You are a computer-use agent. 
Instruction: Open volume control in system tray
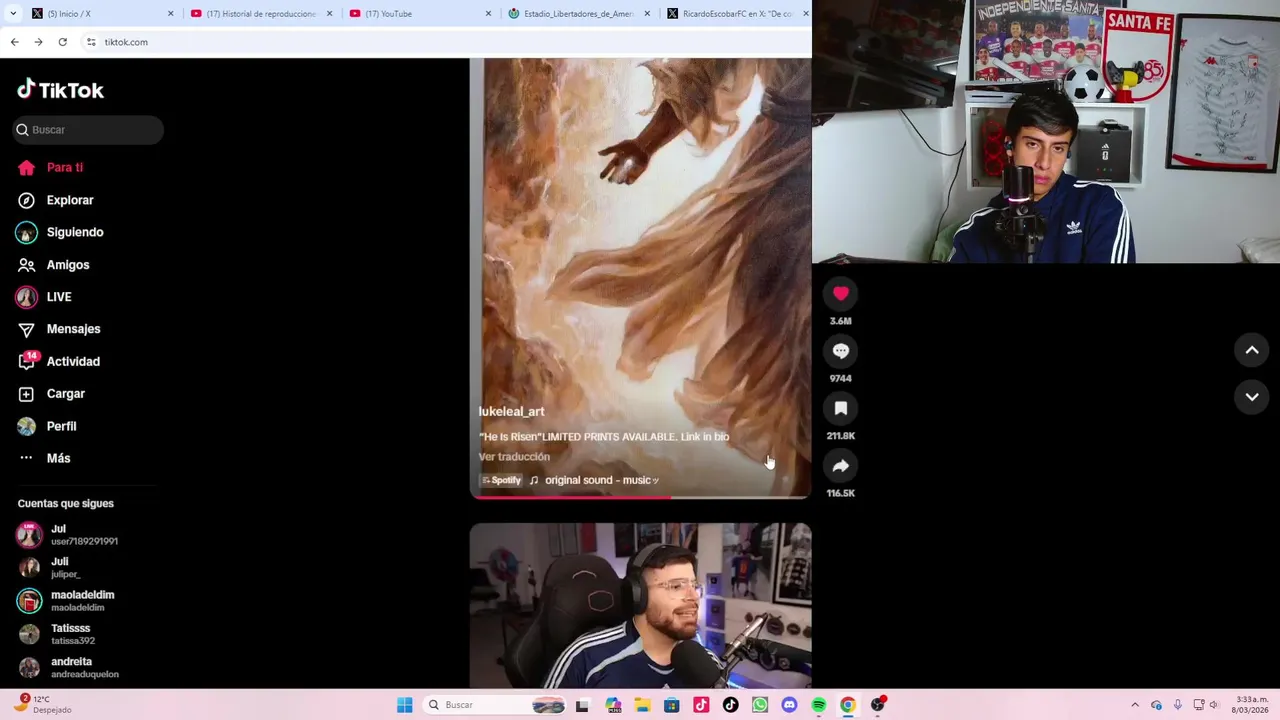pyautogui.click(x=1214, y=705)
